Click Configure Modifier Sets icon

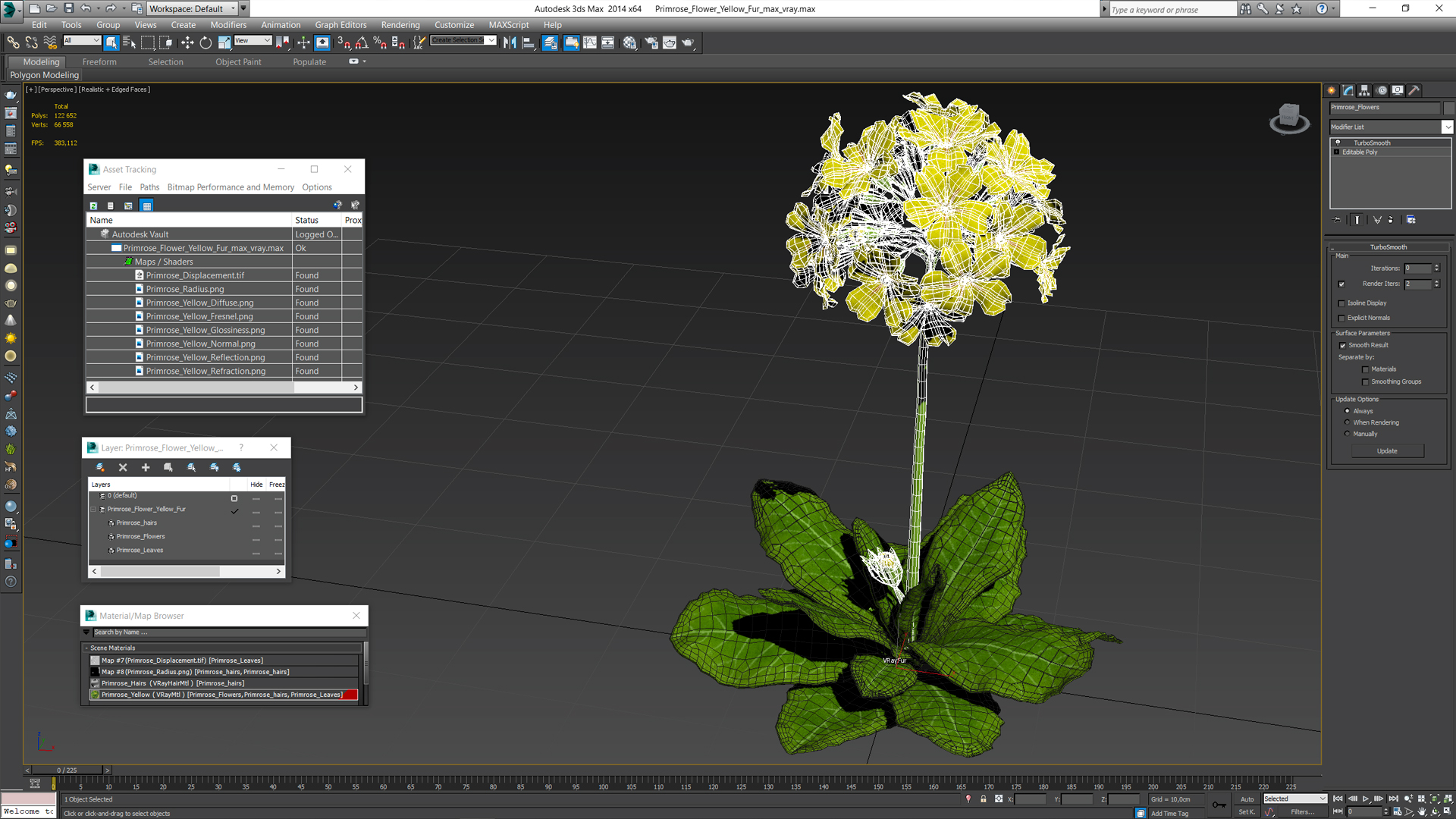[1411, 220]
